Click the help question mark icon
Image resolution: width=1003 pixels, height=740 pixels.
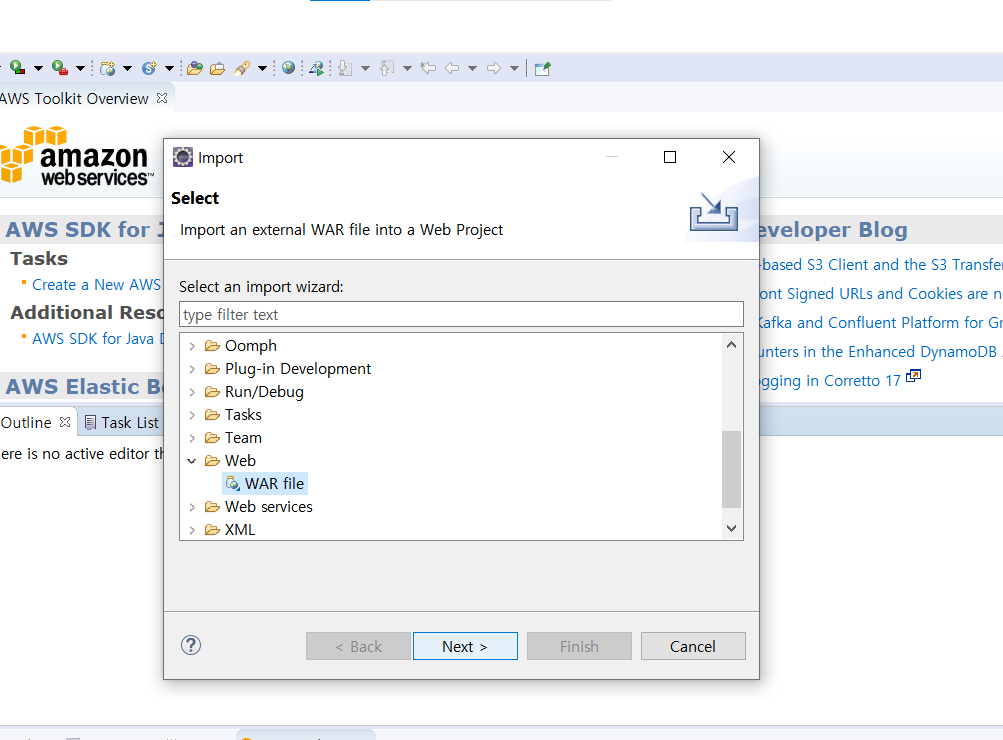(x=191, y=645)
